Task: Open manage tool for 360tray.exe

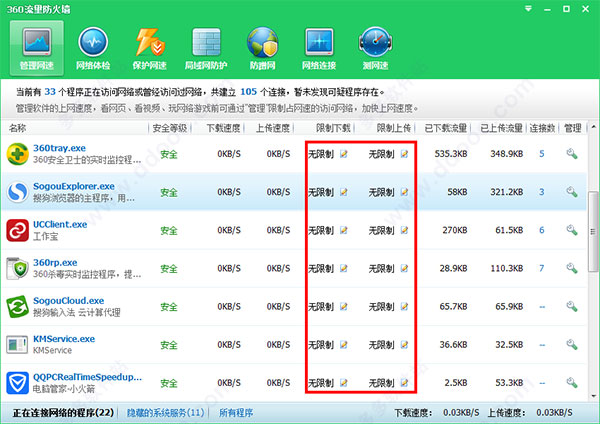Action: tap(572, 154)
